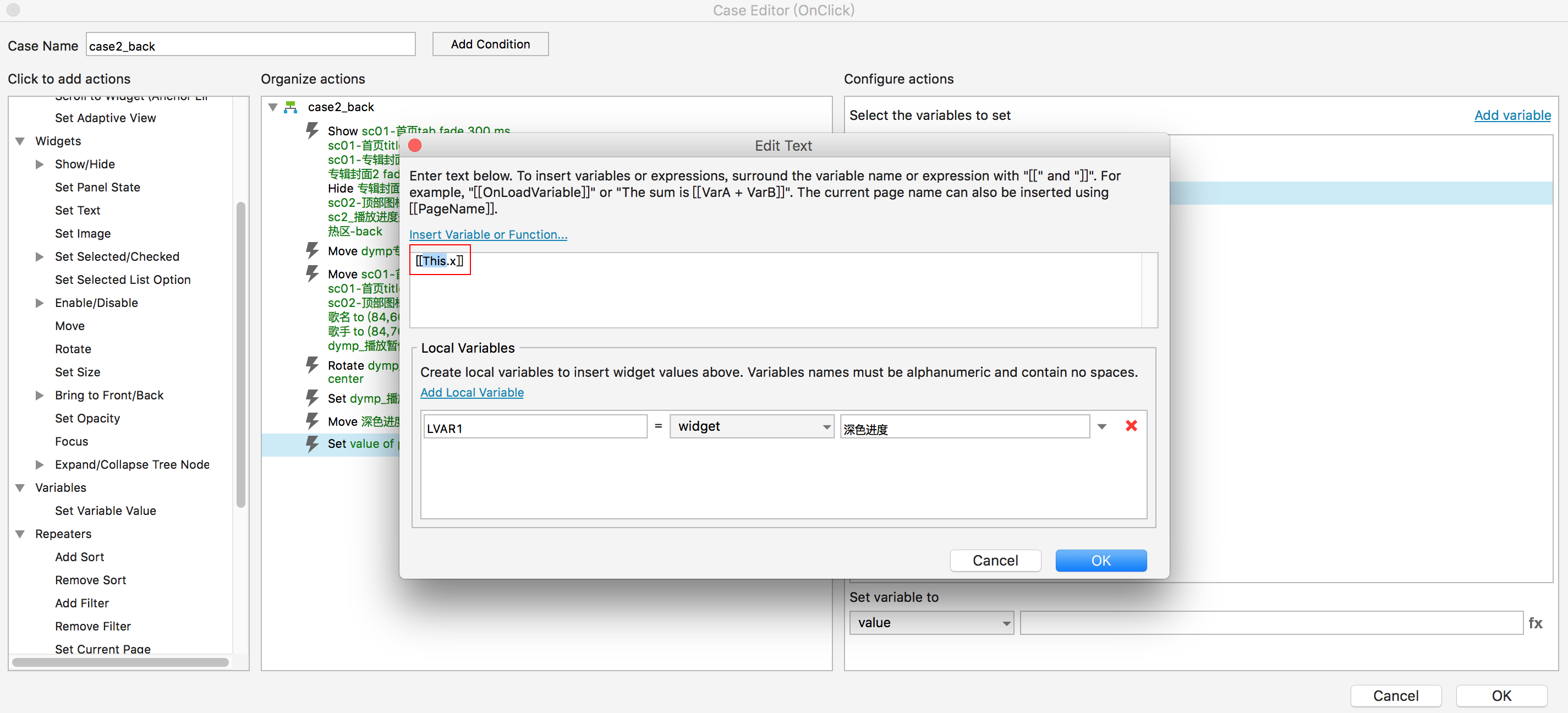The width and height of the screenshot is (1568, 713).
Task: Click lightning icon beside Move dymp action
Action: click(312, 250)
